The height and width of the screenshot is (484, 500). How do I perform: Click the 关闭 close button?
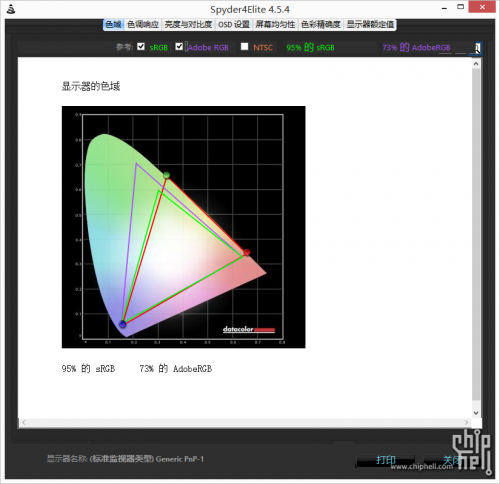[452, 461]
